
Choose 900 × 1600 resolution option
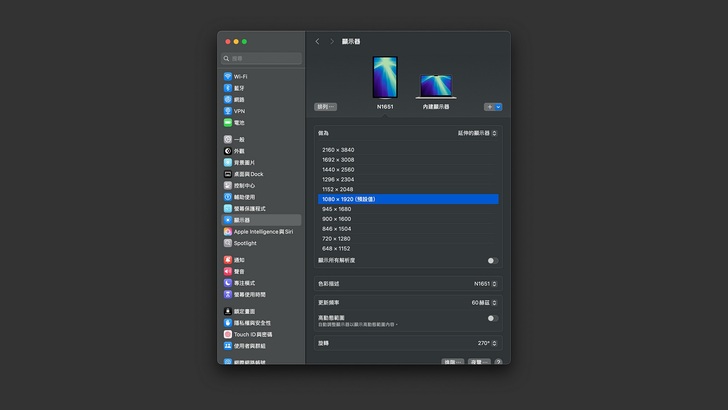(x=336, y=218)
